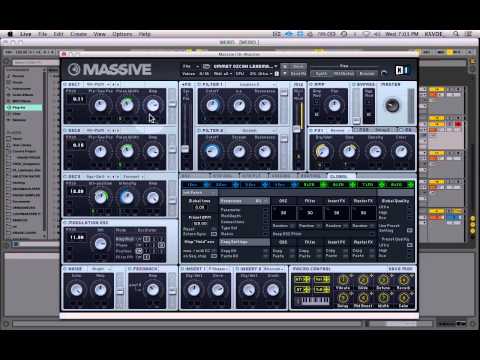Click the Filter 2 Cutoff knob
The width and height of the screenshot is (480, 360).
click(x=212, y=151)
